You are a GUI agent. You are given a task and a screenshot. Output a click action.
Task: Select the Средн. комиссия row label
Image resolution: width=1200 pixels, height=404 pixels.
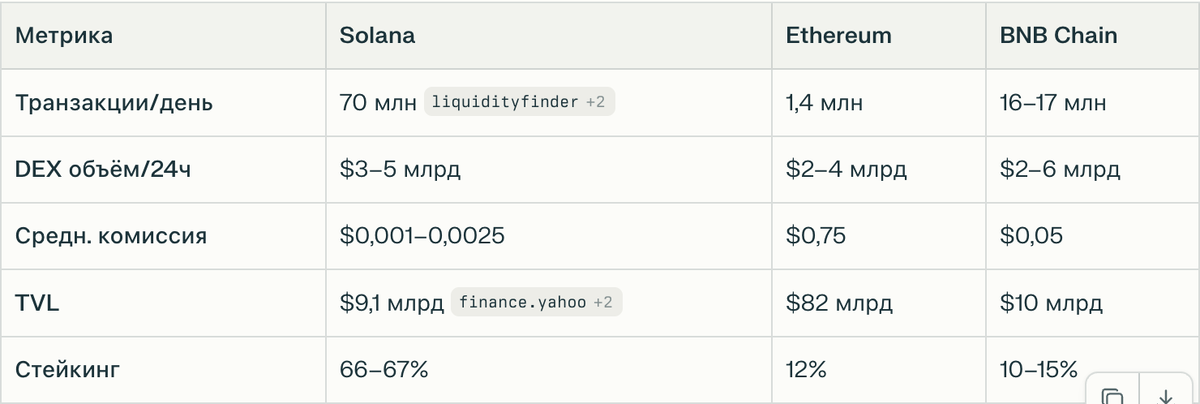point(111,236)
